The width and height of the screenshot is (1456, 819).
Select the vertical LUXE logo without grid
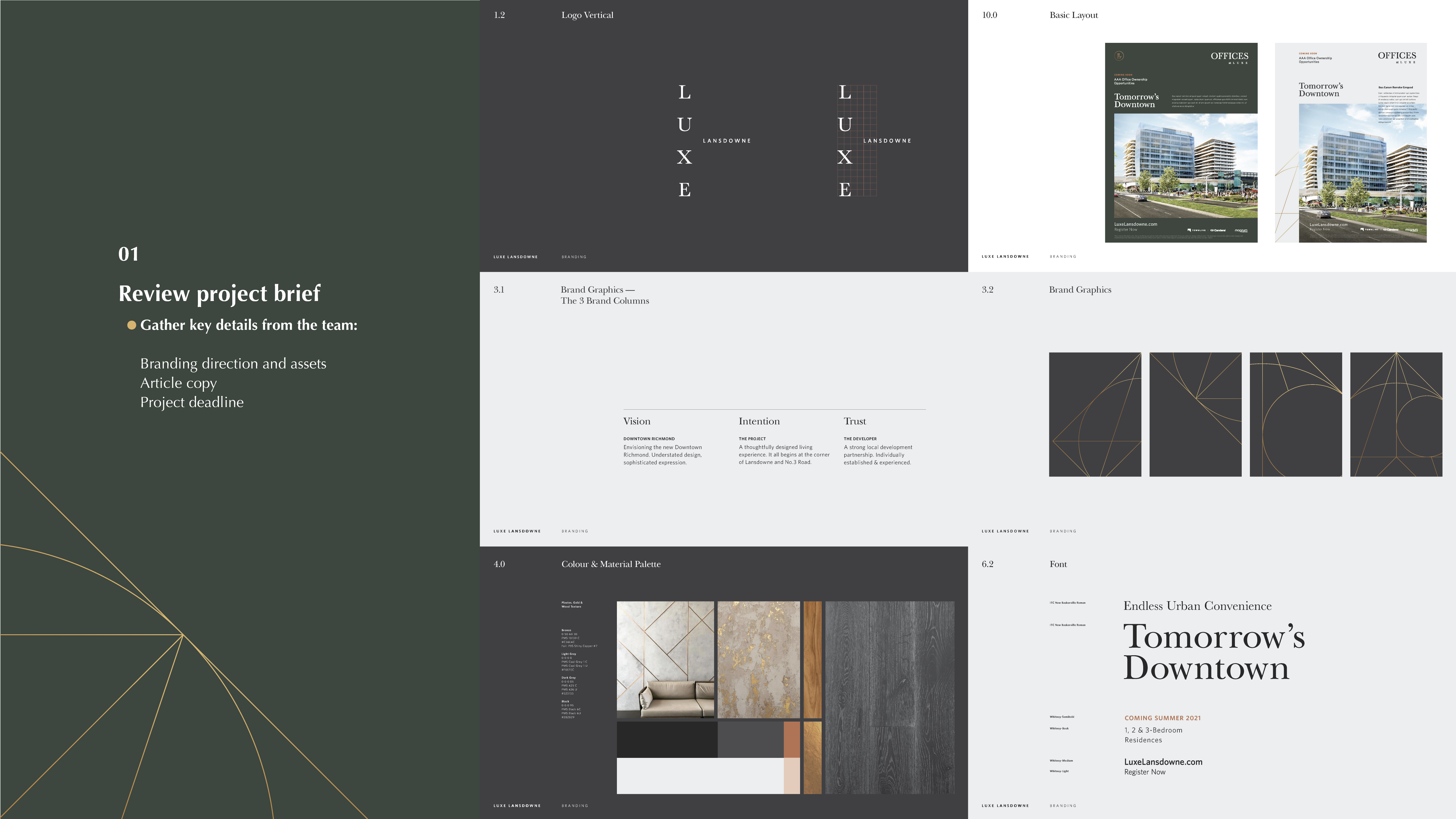[713, 141]
